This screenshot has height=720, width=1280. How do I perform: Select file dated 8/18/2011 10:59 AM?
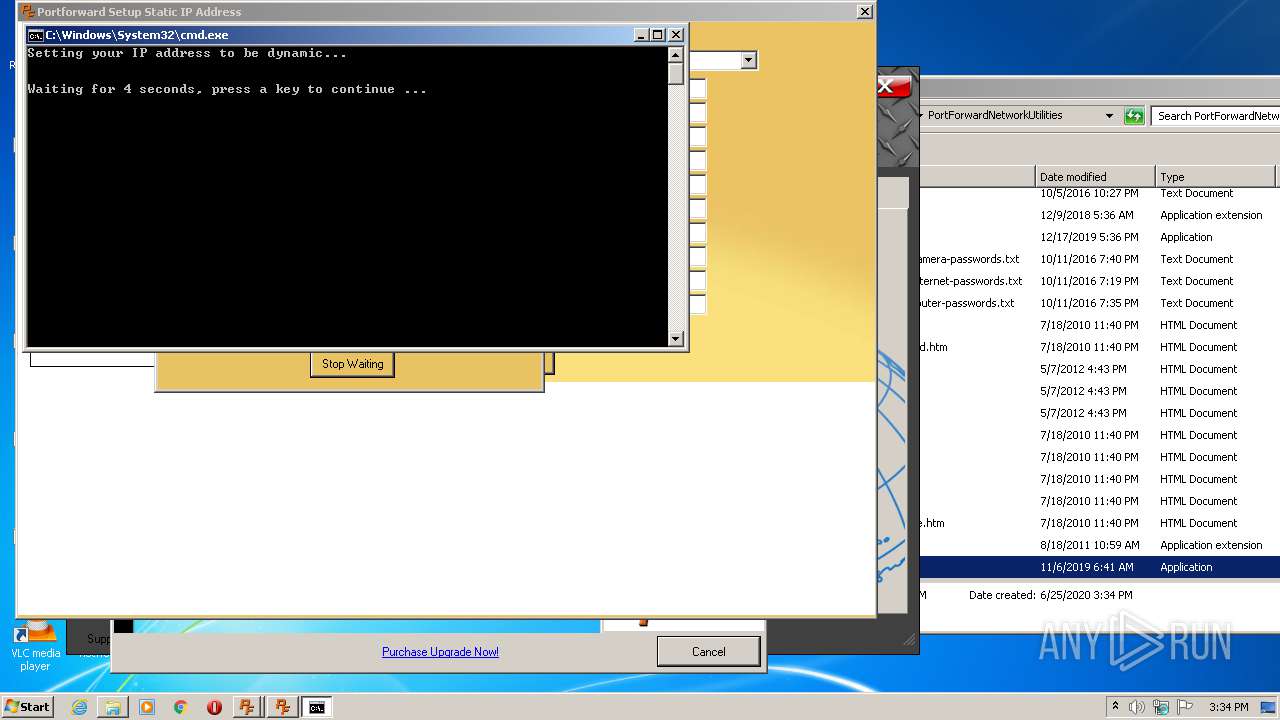1098,545
